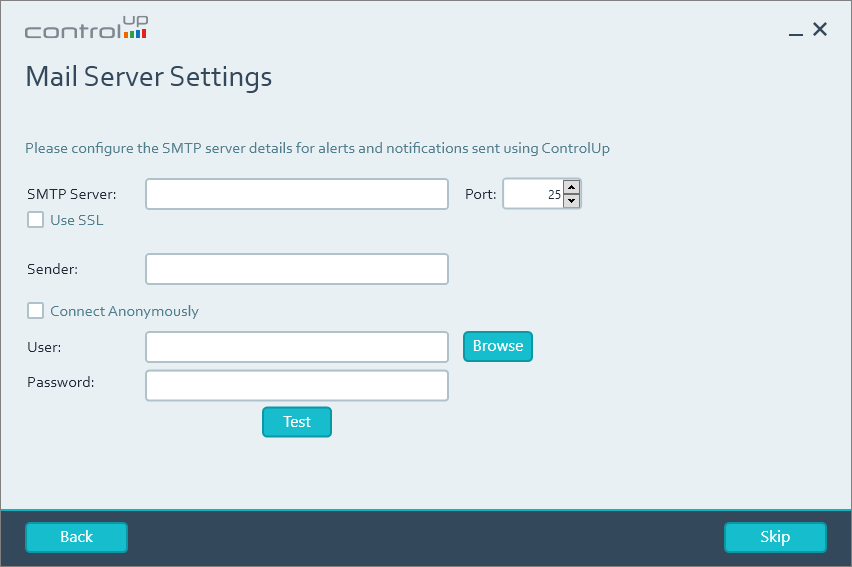Viewport: 852px width, 567px height.
Task: Enable the Use SSL checkbox
Action: [36, 220]
